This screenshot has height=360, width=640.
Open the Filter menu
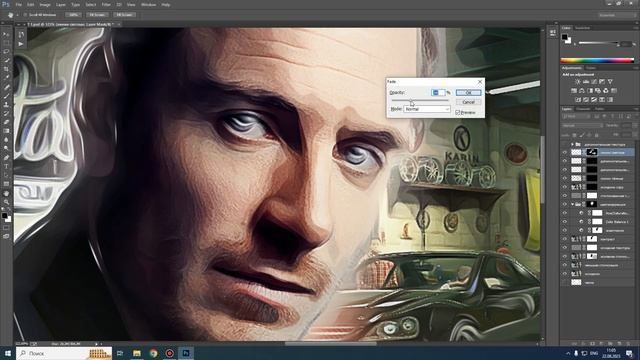(x=106, y=4)
